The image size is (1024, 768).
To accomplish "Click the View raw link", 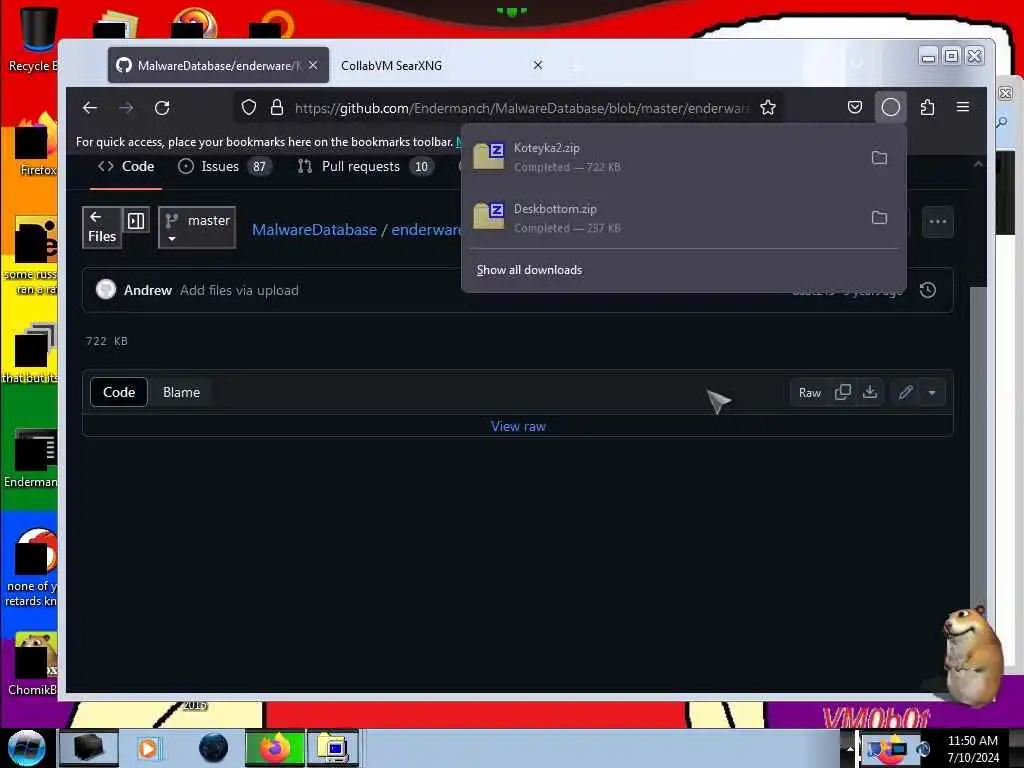I will tap(518, 426).
